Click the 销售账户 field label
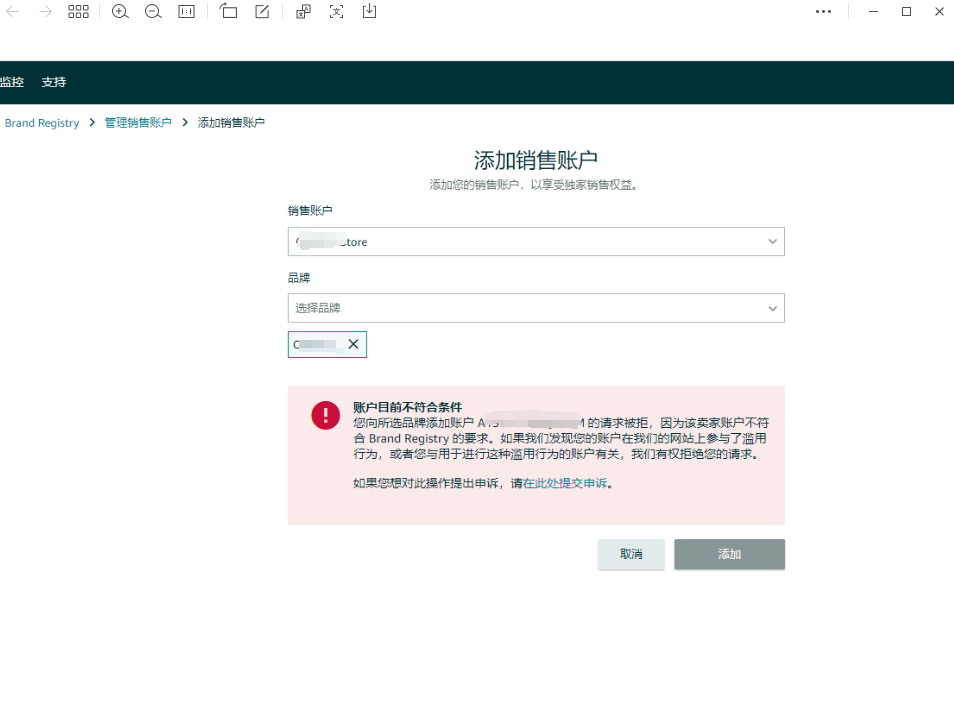The image size is (954, 713). point(310,211)
